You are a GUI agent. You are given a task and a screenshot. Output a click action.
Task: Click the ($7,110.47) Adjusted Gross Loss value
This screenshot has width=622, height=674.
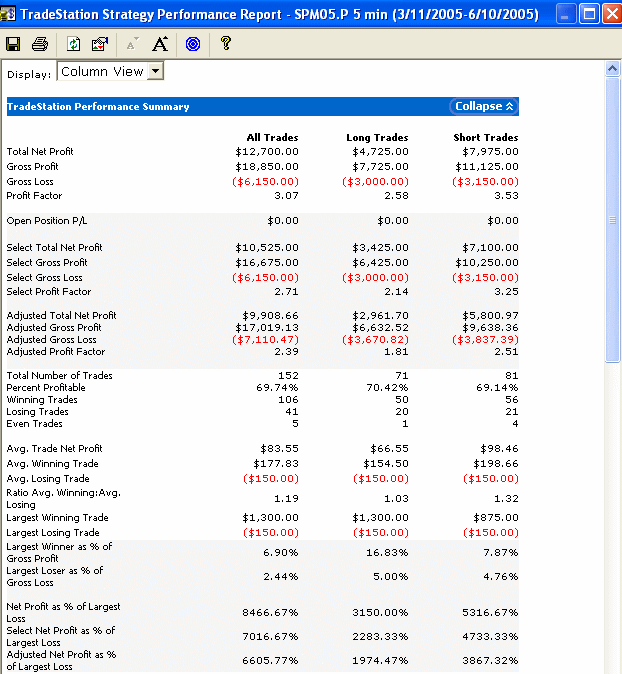266,340
